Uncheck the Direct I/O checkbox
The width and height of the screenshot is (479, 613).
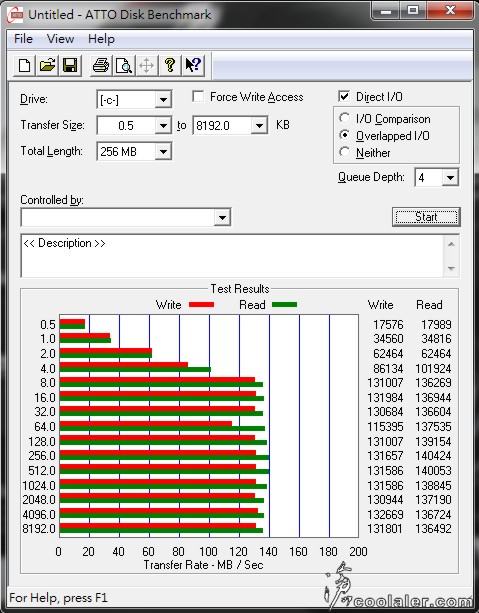pyautogui.click(x=344, y=97)
